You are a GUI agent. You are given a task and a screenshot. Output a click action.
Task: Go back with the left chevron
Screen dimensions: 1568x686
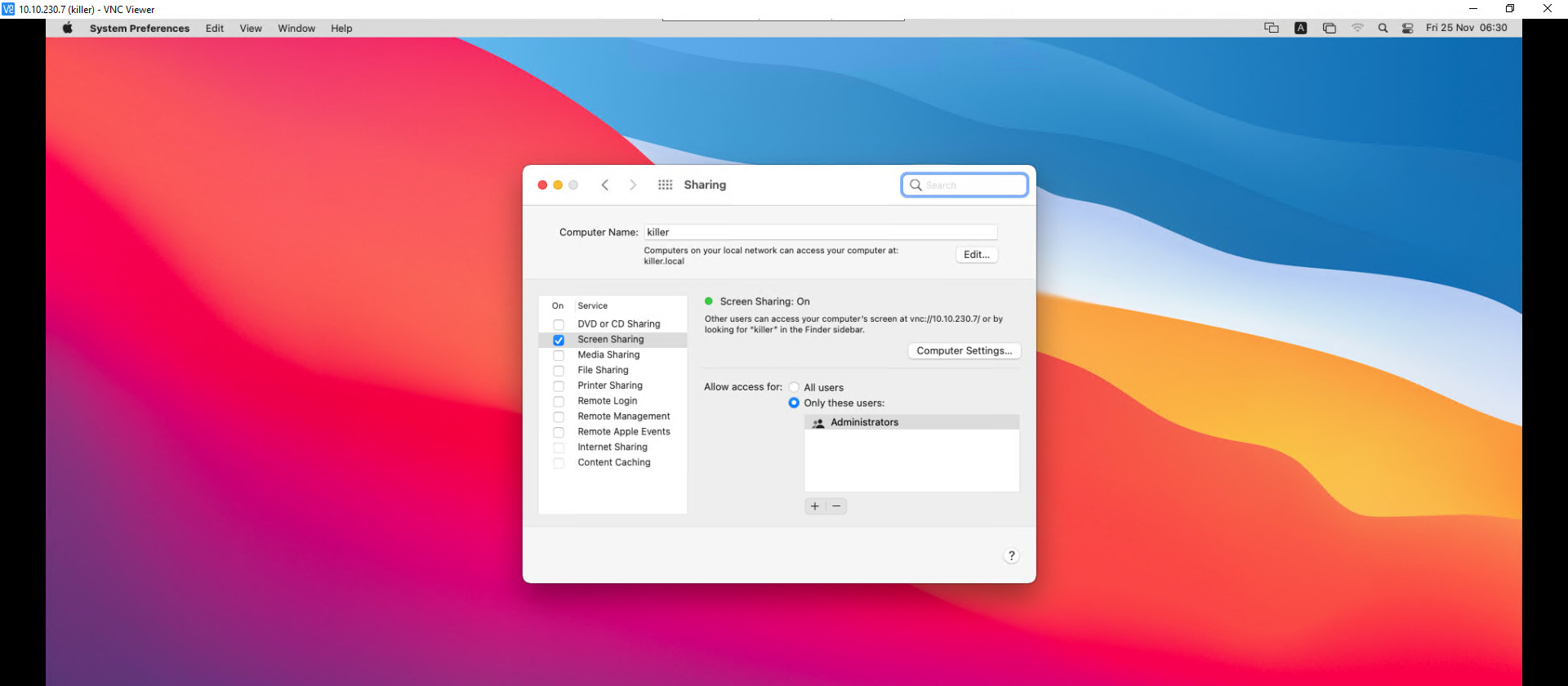pos(605,185)
